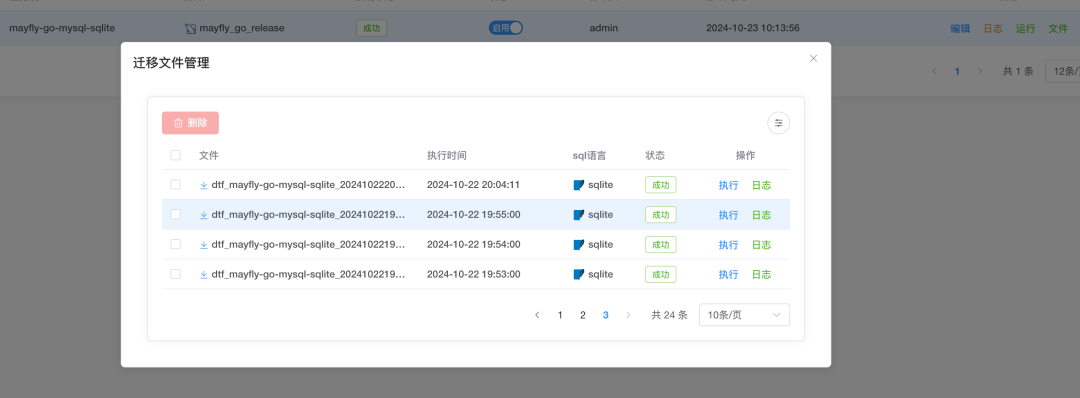Switch to page 1 in dialog pagination
1080x398 pixels.
[560, 315]
